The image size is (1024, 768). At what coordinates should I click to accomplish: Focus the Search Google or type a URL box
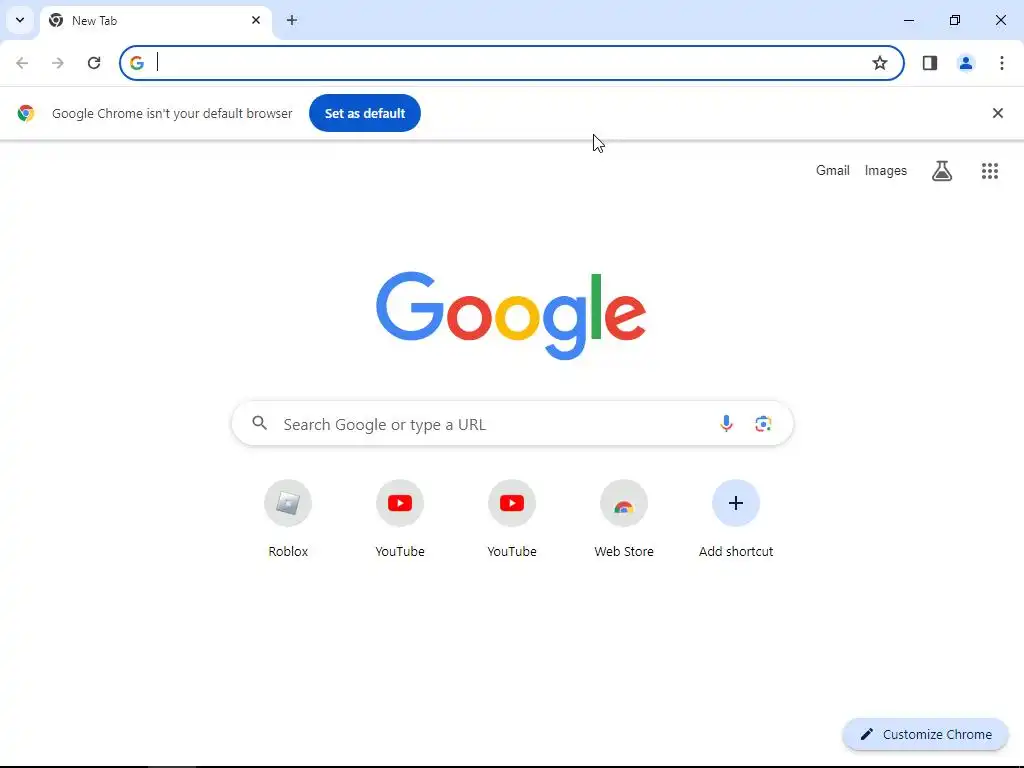tap(513, 424)
